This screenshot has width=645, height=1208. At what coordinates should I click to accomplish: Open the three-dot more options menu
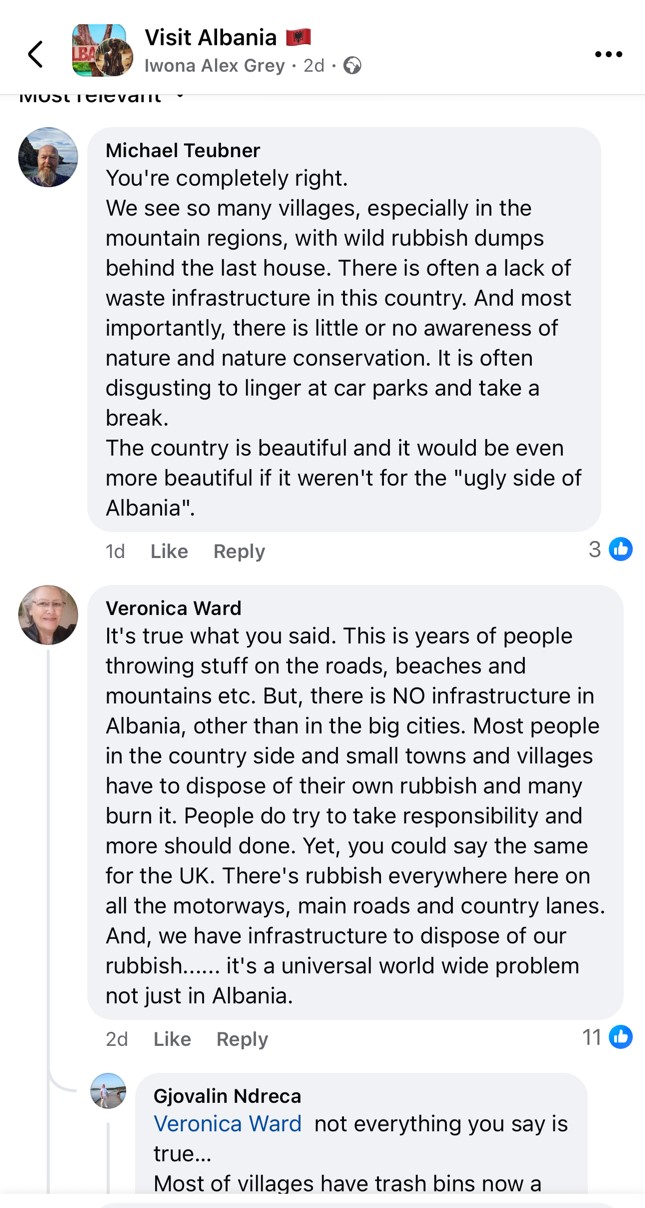pos(608,54)
